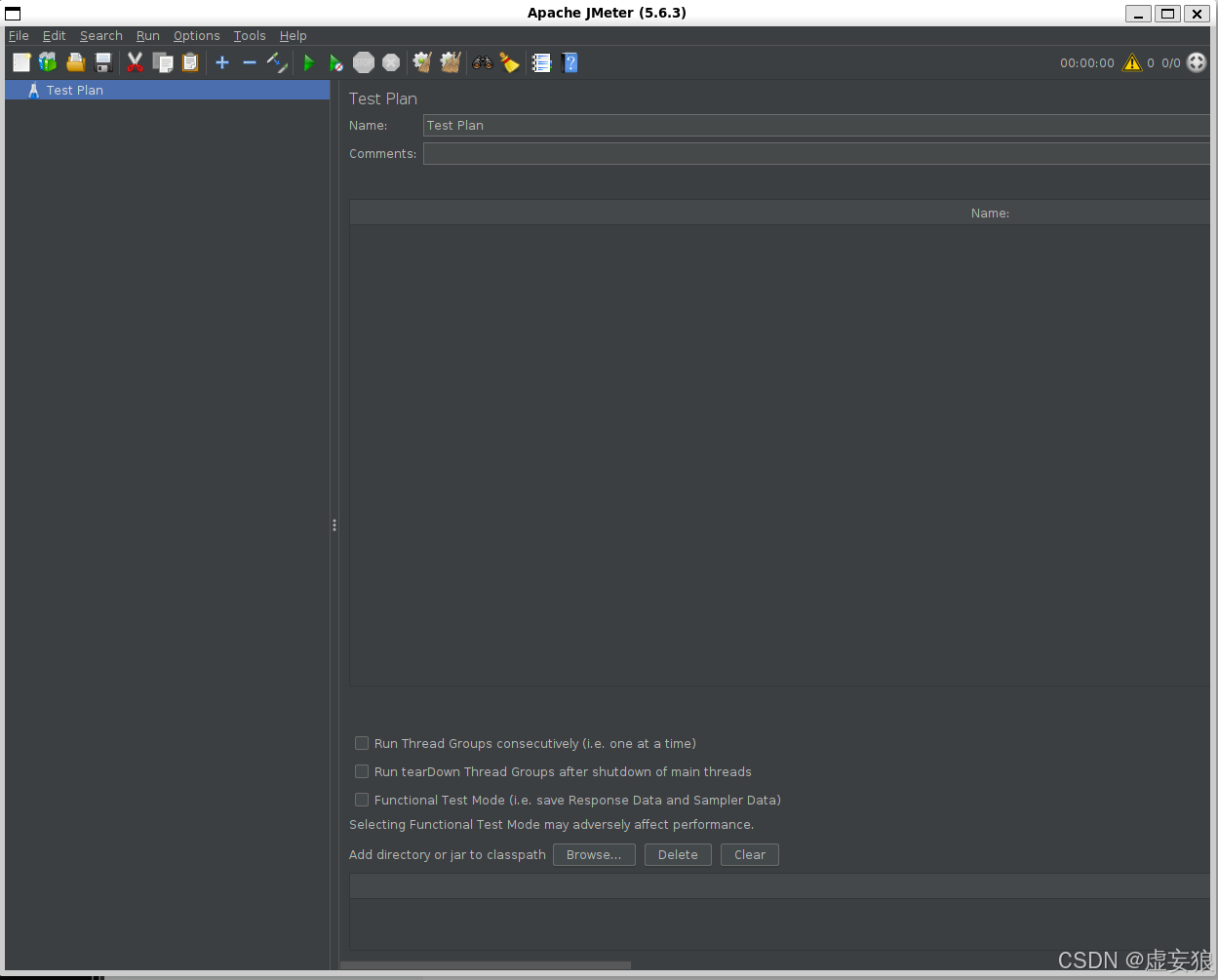The height and width of the screenshot is (980, 1218).
Task: Toggle Functional Test Mode checkbox
Action: pyautogui.click(x=362, y=800)
